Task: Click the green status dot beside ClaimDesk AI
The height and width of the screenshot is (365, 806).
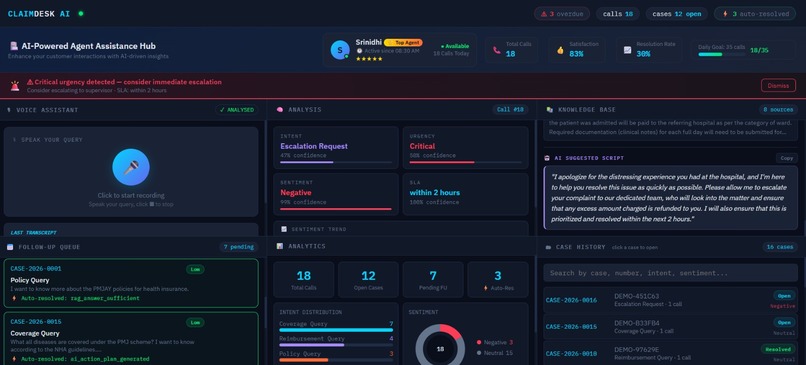Action: pos(81,13)
